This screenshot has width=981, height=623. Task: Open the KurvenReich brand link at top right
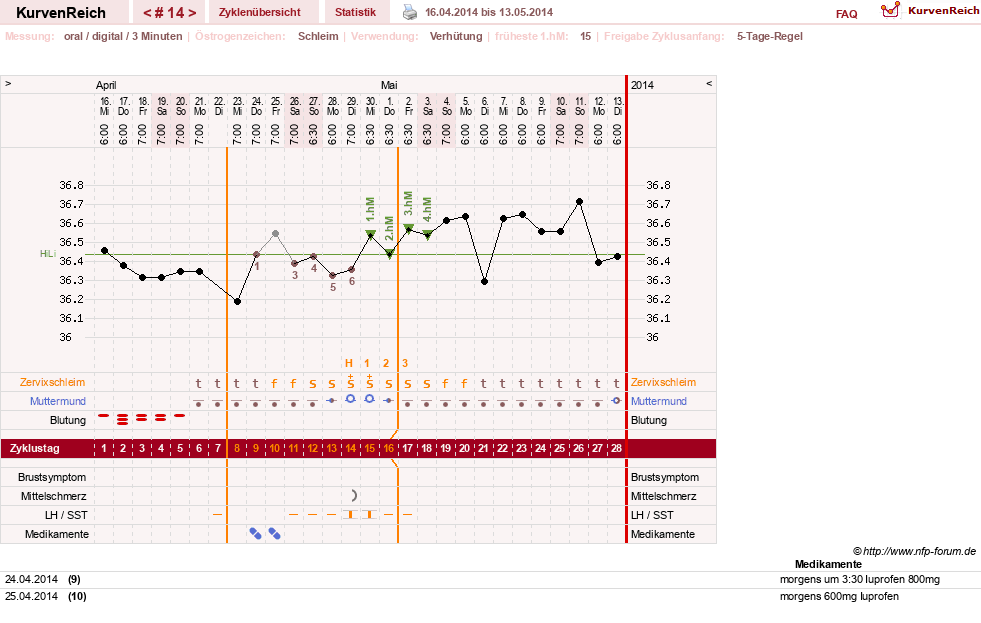pyautogui.click(x=943, y=11)
